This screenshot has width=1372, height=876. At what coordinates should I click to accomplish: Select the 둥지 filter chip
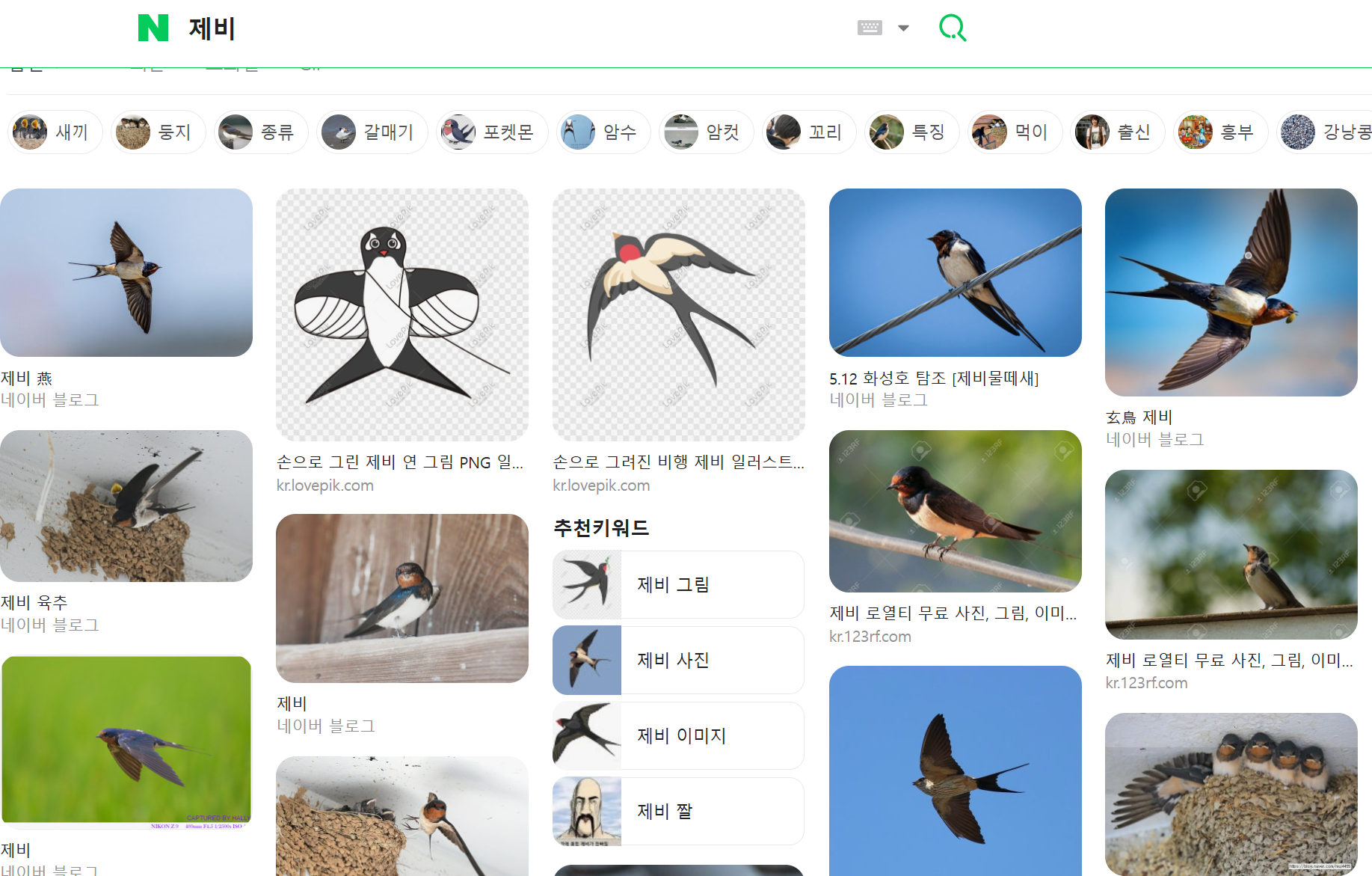(158, 132)
